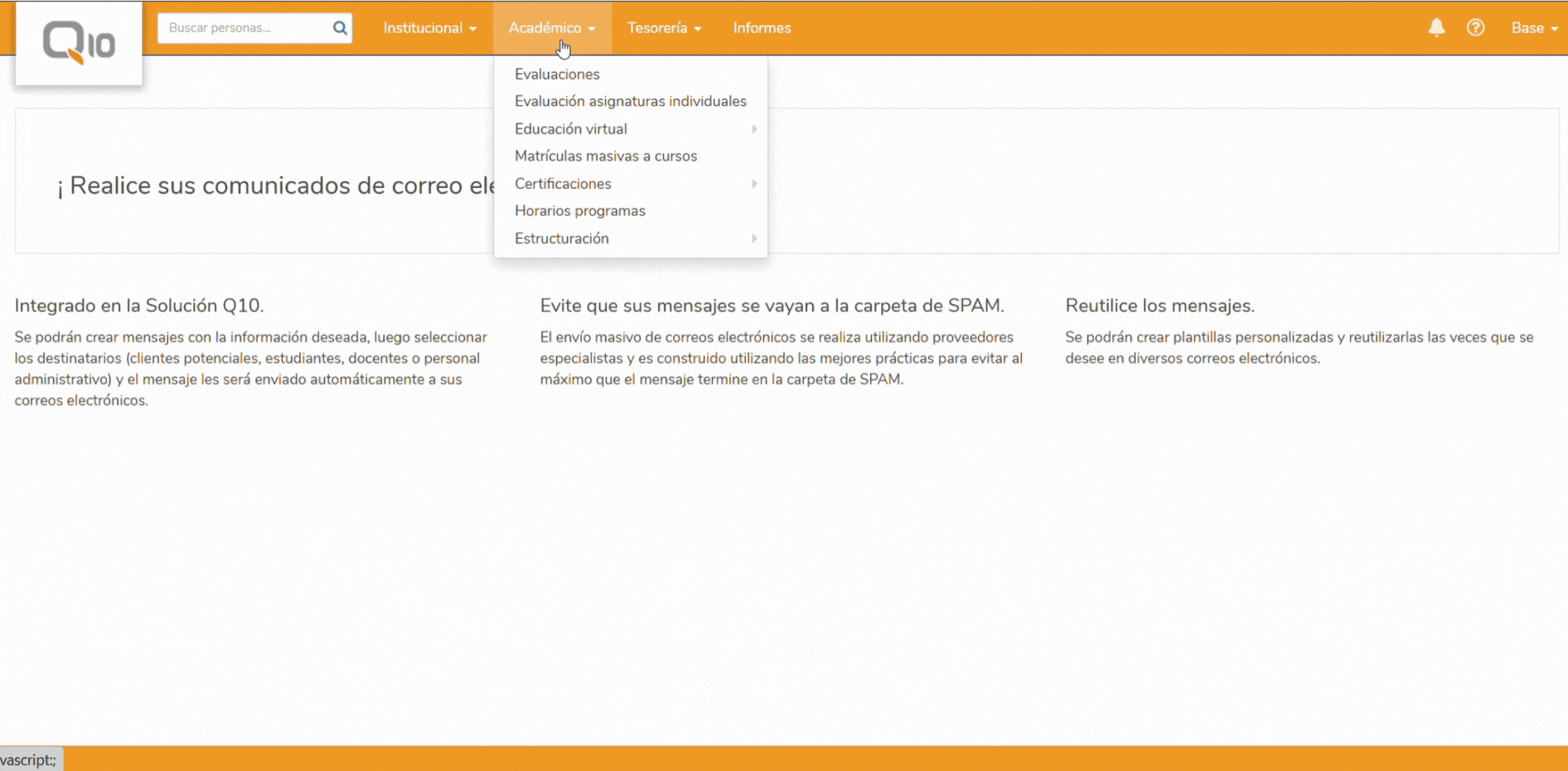Open the Tesorería dropdown menu
This screenshot has height=771, width=1568.
tap(664, 28)
